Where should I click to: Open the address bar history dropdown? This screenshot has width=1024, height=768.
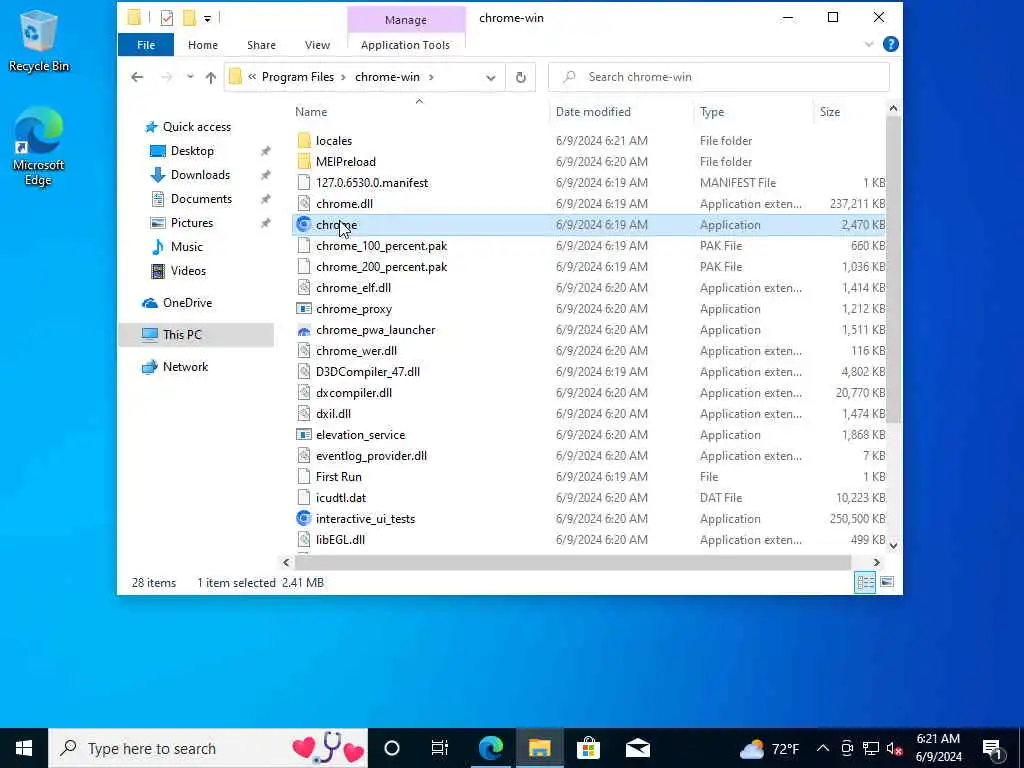490,78
